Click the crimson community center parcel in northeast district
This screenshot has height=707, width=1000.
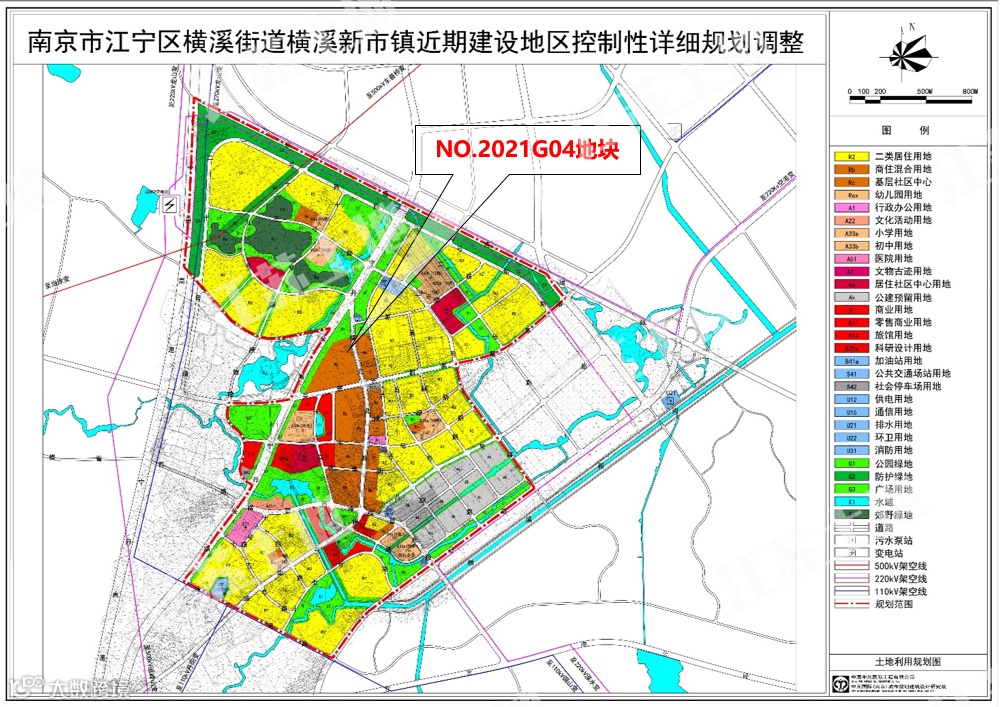click(449, 309)
